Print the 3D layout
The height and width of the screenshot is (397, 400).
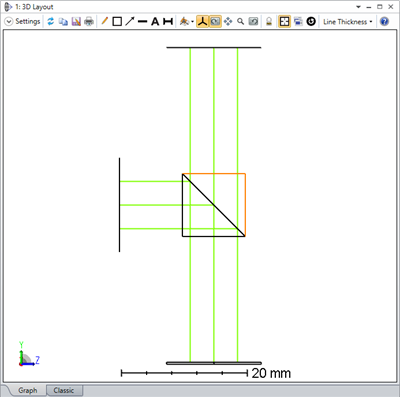[x=89, y=22]
